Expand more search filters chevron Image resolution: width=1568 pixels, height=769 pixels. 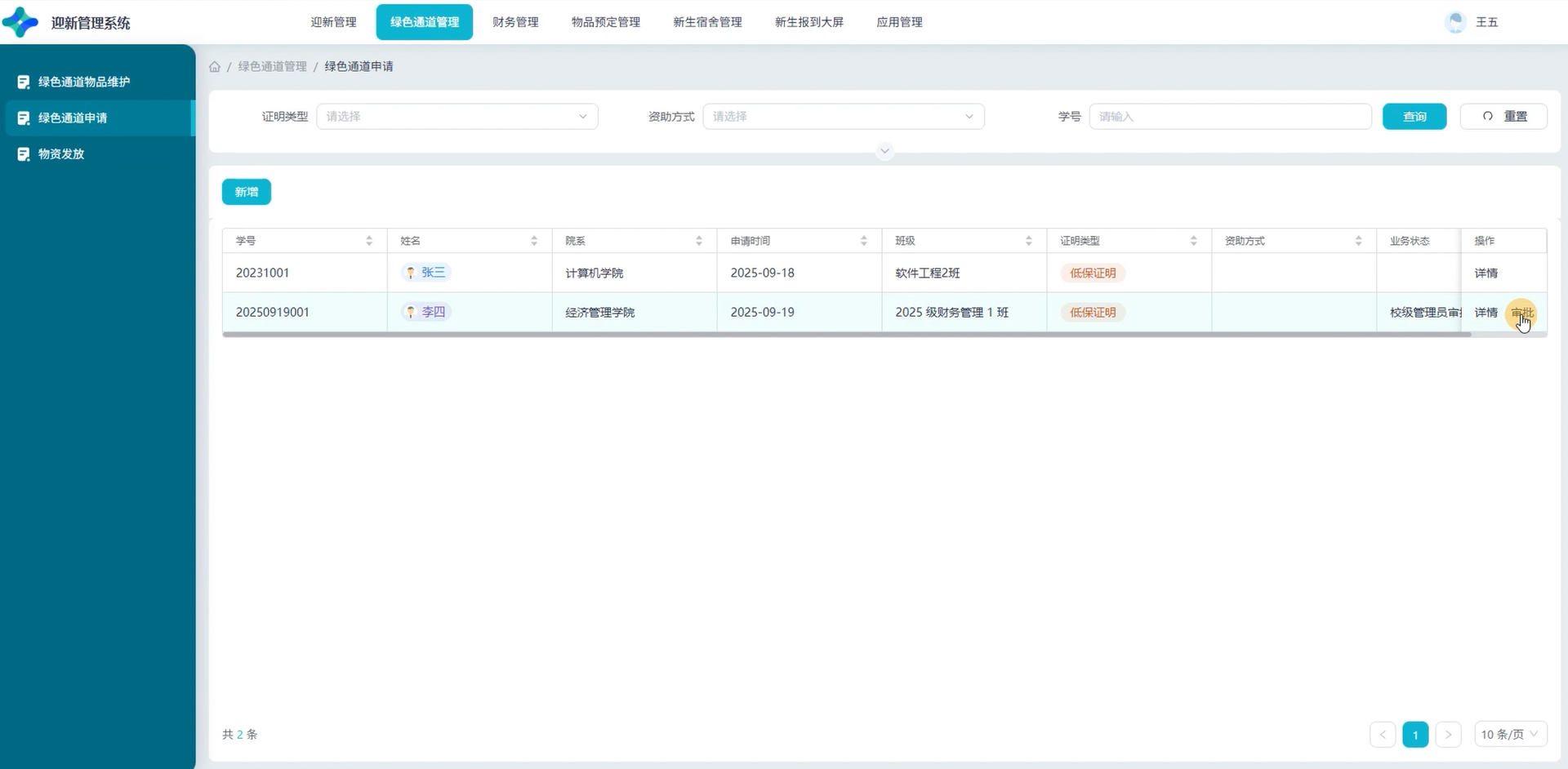click(x=884, y=151)
